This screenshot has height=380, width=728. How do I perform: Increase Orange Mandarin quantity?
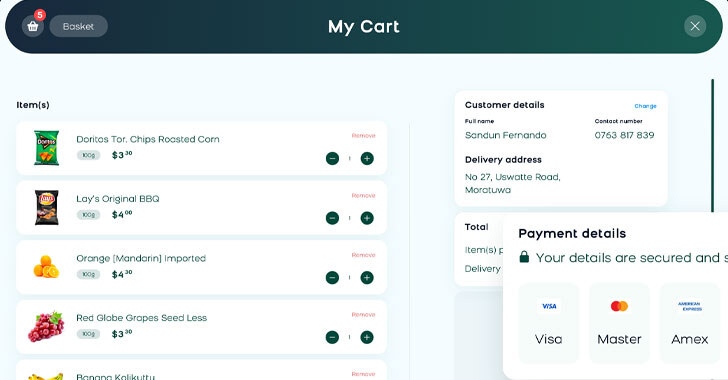point(367,277)
